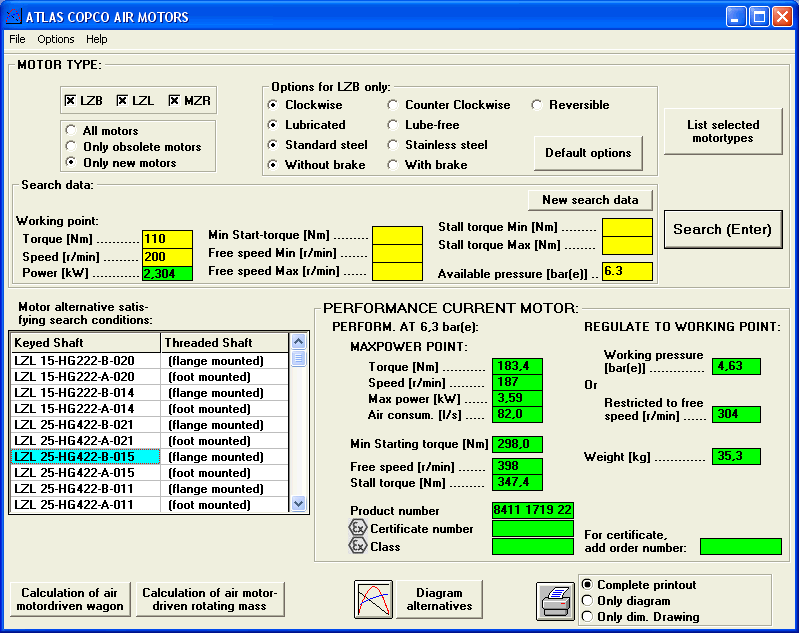Viewport: 799px width, 633px height.
Task: Click the Ex icon beside Class
Action: [x=358, y=546]
